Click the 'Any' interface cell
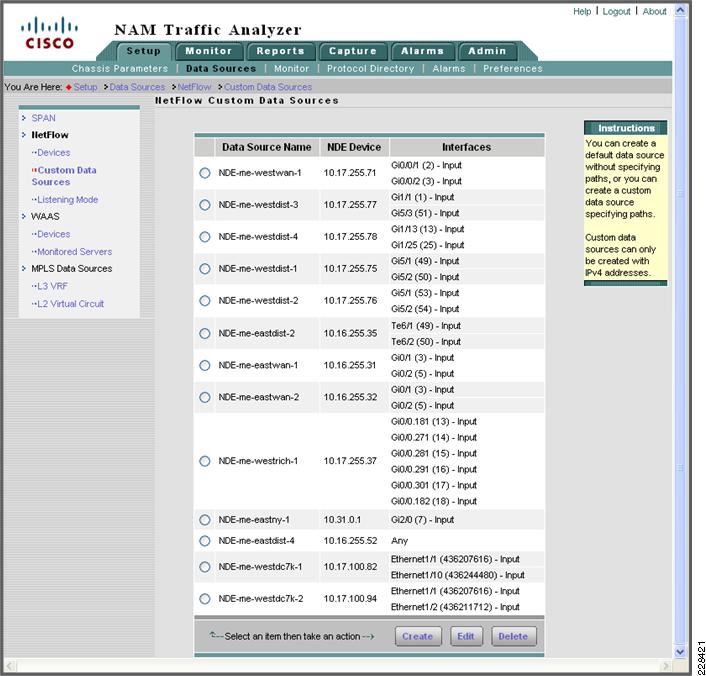 point(399,541)
